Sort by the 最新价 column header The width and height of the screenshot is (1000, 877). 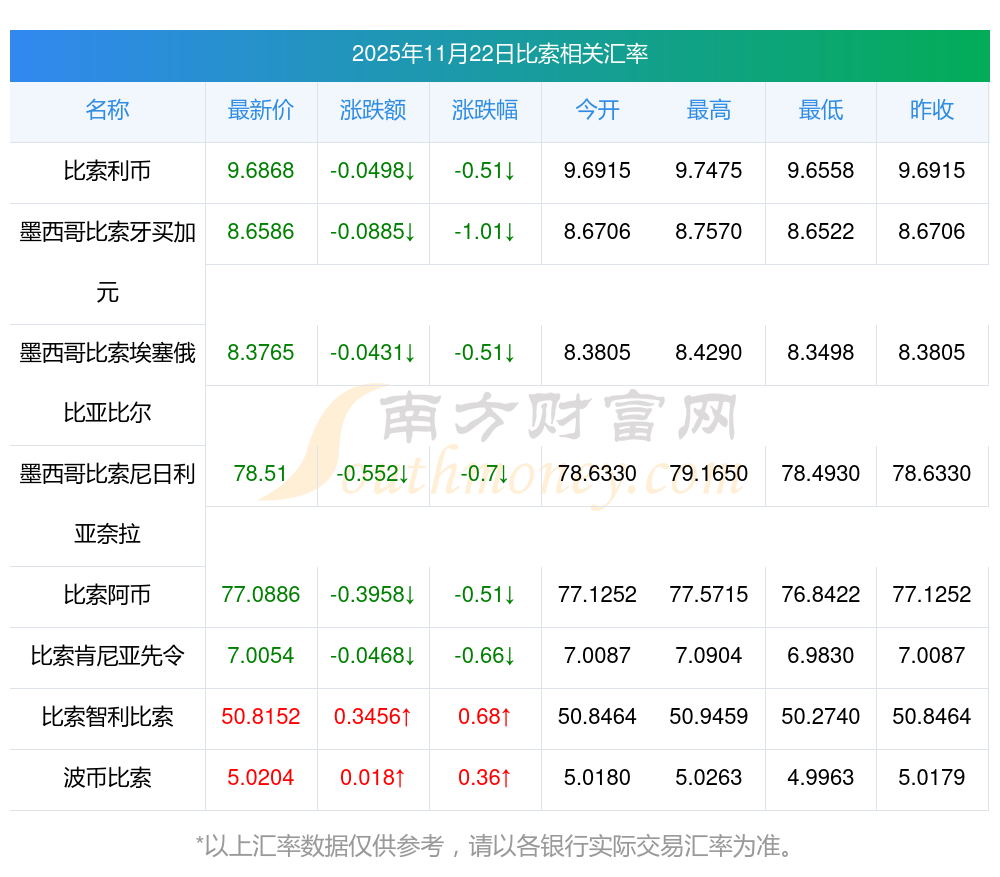261,111
